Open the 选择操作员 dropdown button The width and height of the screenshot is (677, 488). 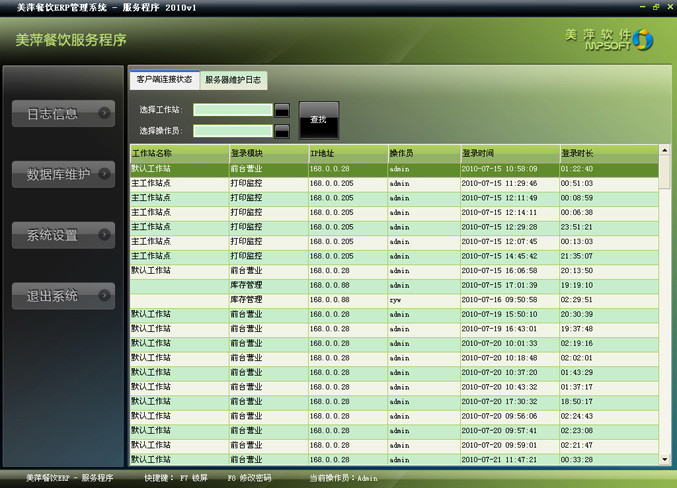(282, 131)
